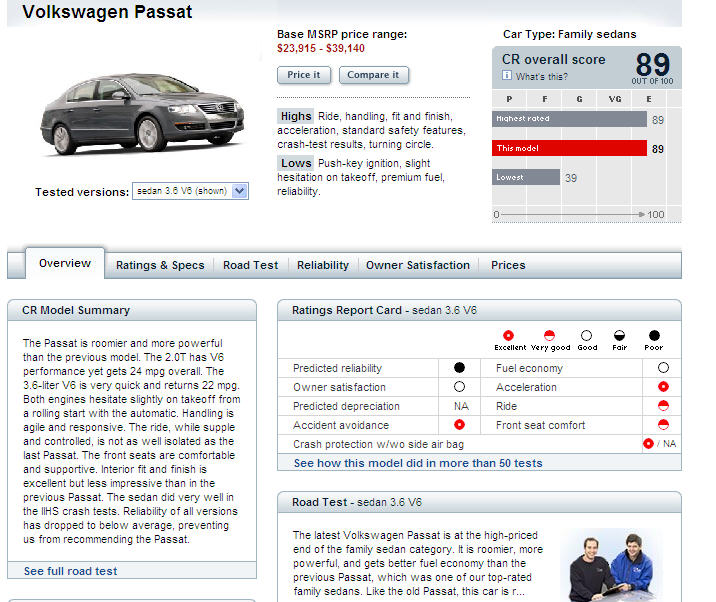This screenshot has width=716, height=602.
Task: Click the Poor legend icon
Action: tap(654, 335)
